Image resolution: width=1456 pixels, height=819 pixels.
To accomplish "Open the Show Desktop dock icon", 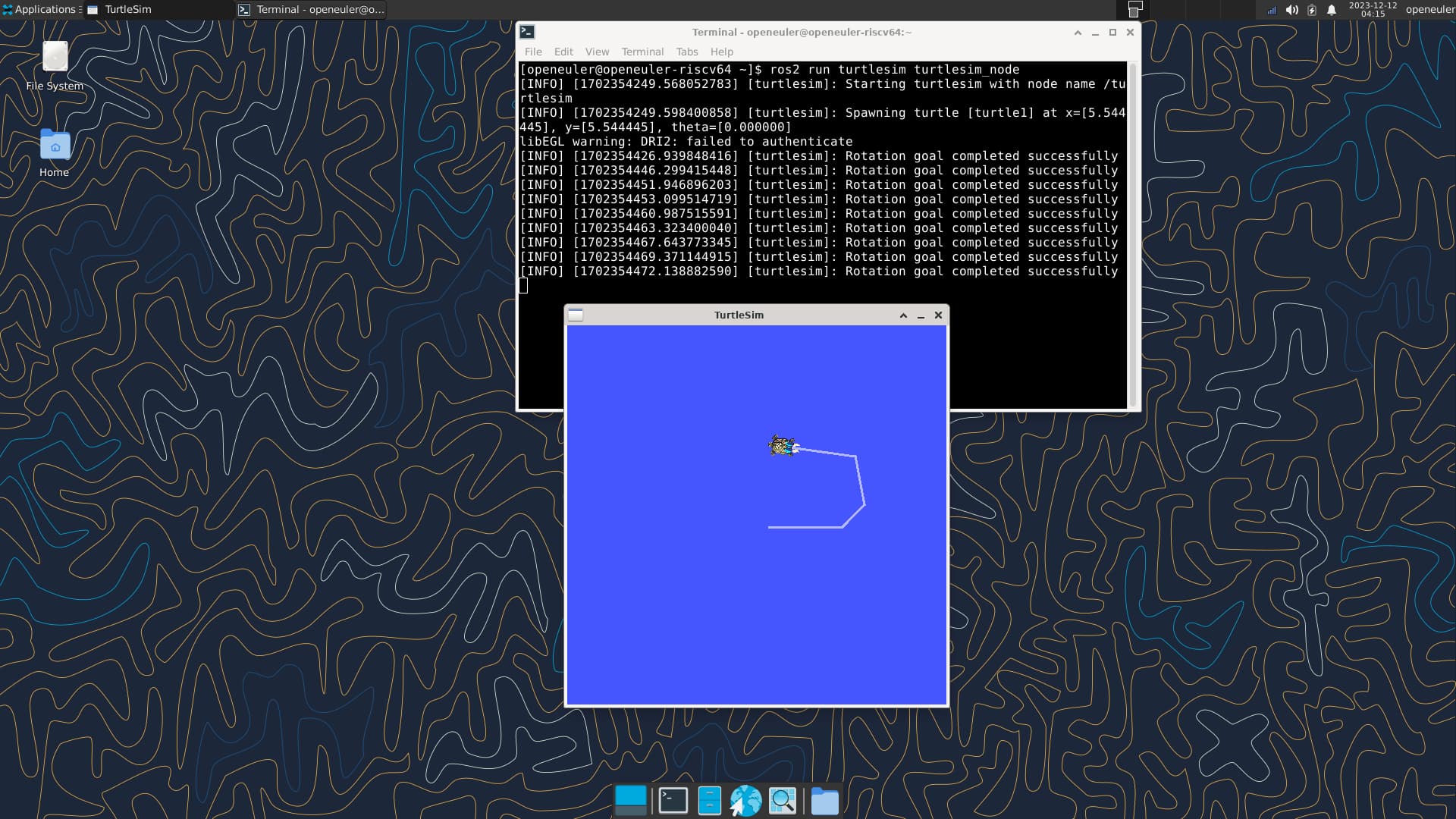I will point(630,800).
